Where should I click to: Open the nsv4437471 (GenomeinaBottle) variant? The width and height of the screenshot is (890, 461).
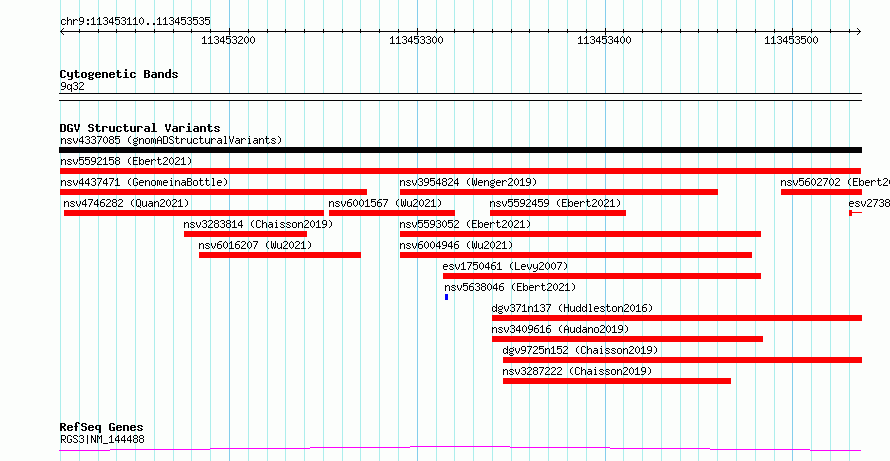tap(144, 182)
